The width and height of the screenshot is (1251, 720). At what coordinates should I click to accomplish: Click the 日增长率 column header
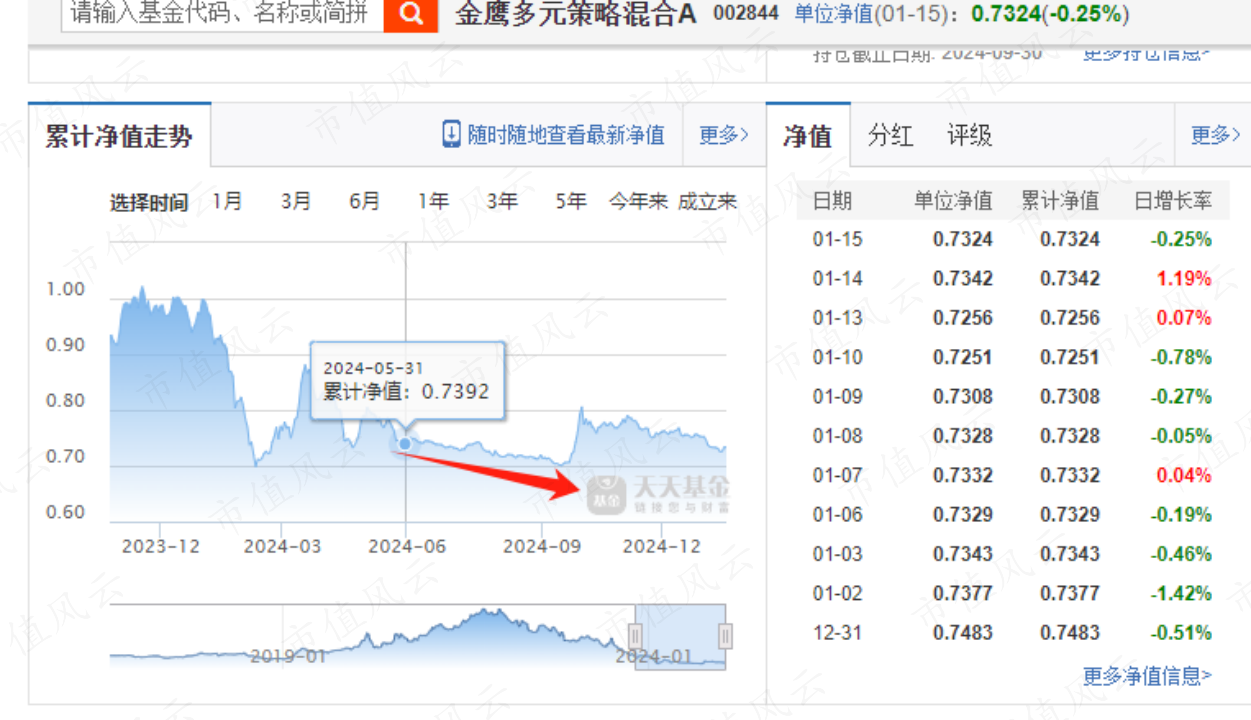(1173, 201)
